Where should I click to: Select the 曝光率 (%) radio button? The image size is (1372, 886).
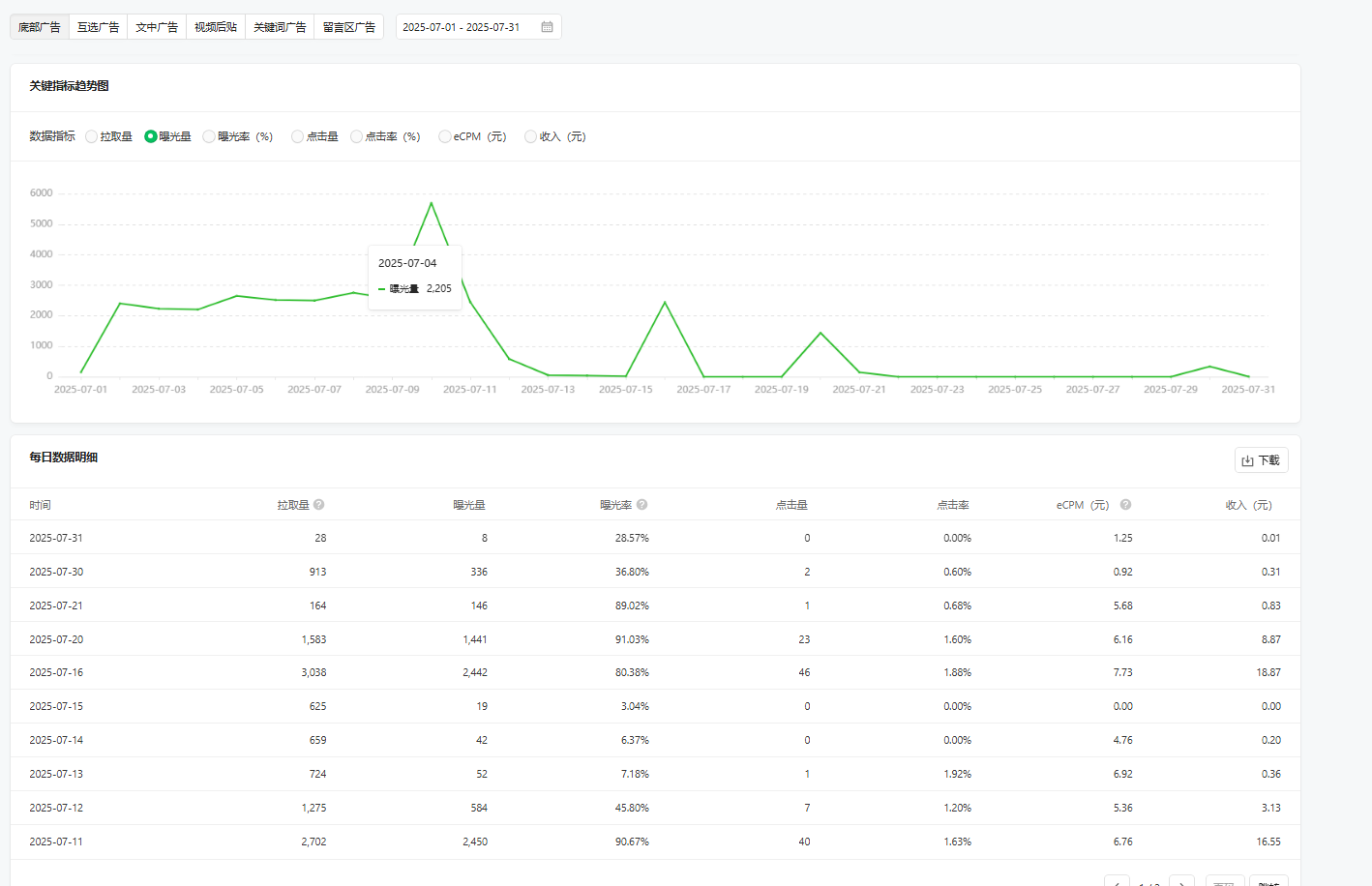click(x=209, y=137)
